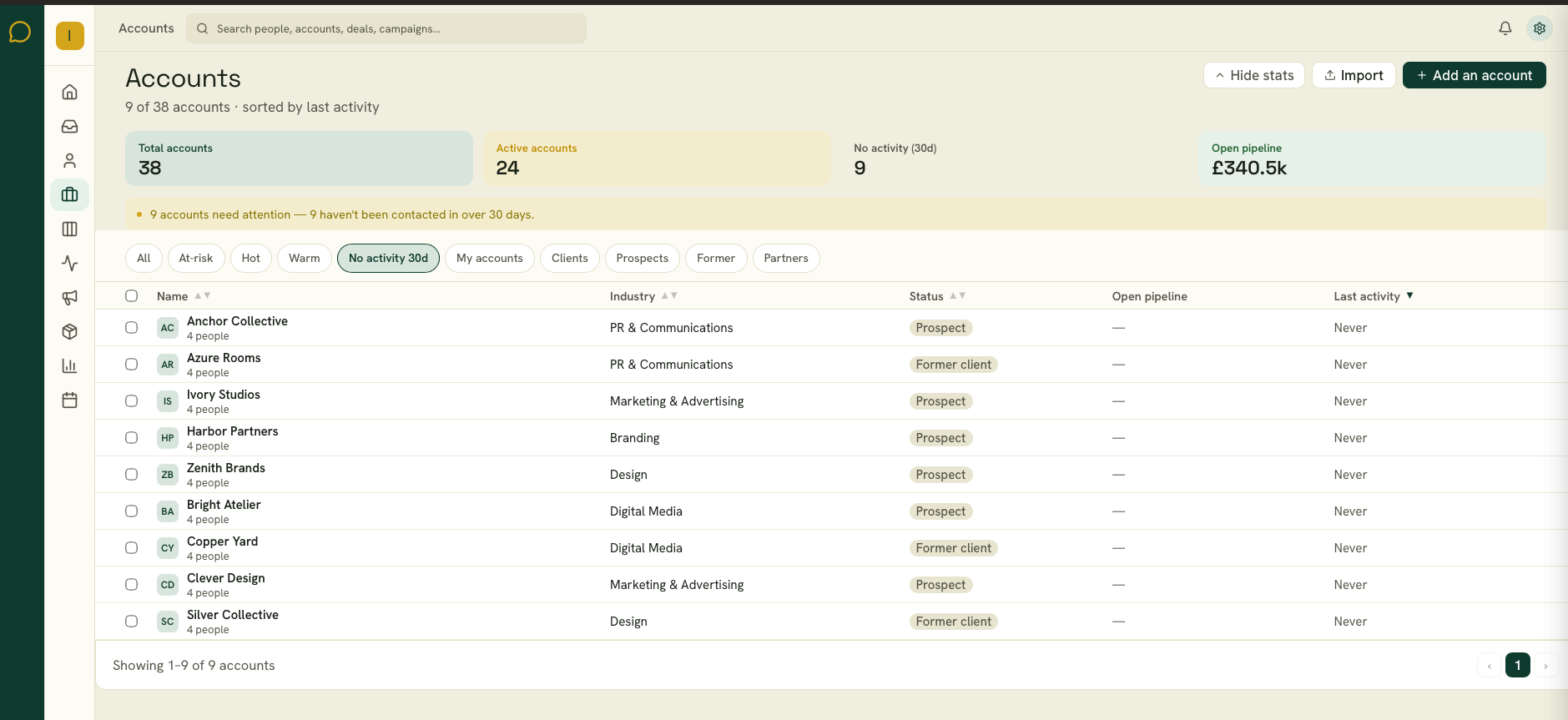Open the Reports bar chart icon
Image resolution: width=1568 pixels, height=720 pixels.
pos(70,366)
